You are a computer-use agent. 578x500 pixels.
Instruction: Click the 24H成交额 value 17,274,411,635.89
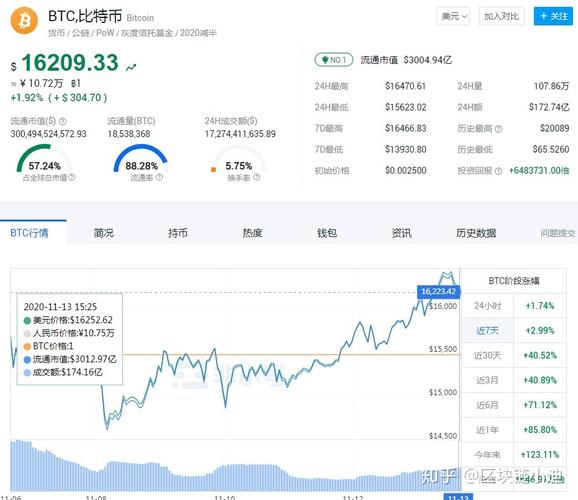240,133
